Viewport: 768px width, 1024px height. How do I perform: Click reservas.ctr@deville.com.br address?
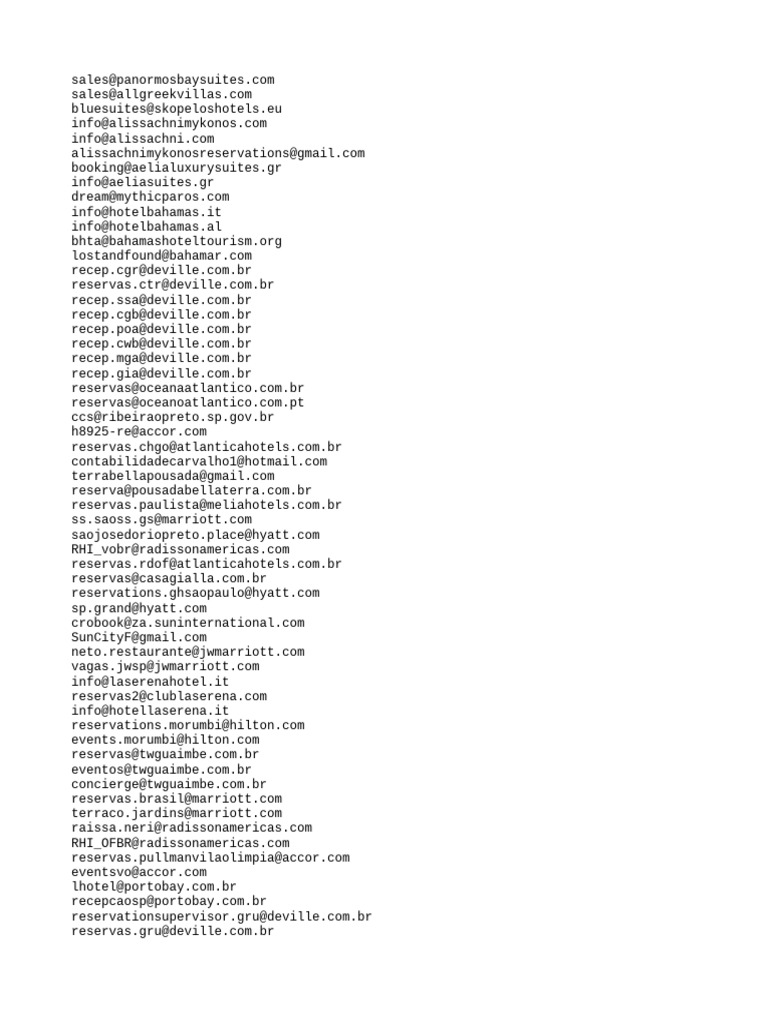172,285
